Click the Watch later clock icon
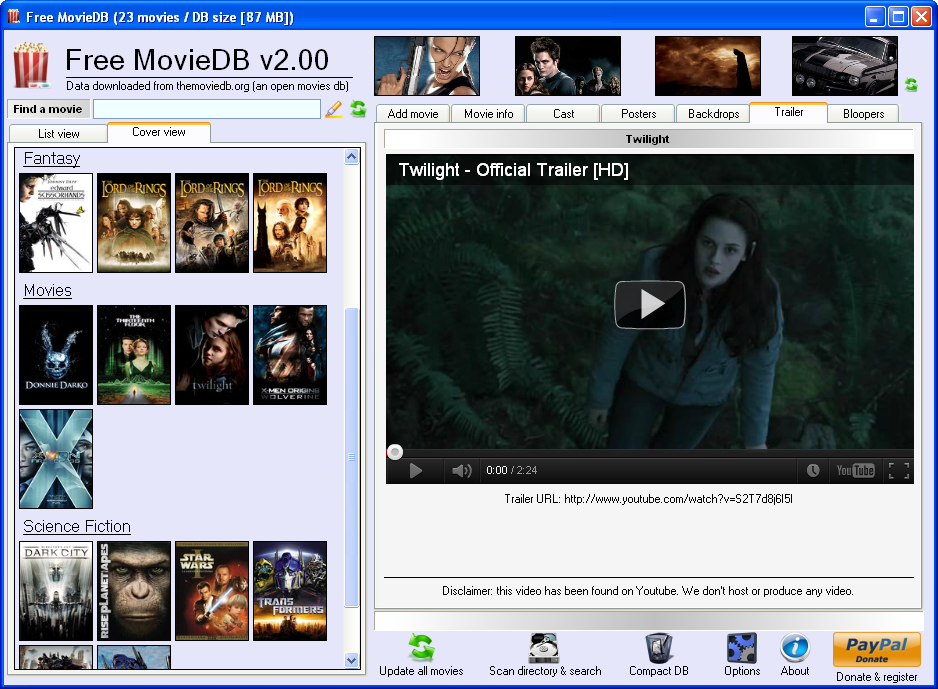This screenshot has height=689, width=938. (x=813, y=471)
